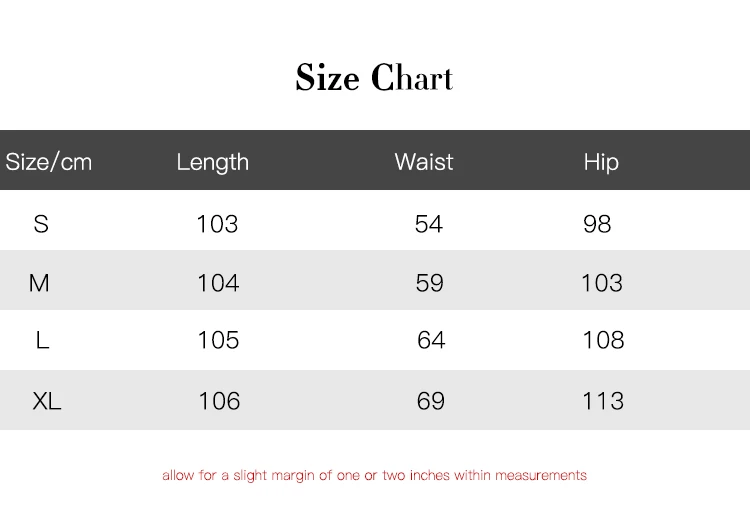Select length value 104 in the M row
750x517 pixels.
coord(218,284)
